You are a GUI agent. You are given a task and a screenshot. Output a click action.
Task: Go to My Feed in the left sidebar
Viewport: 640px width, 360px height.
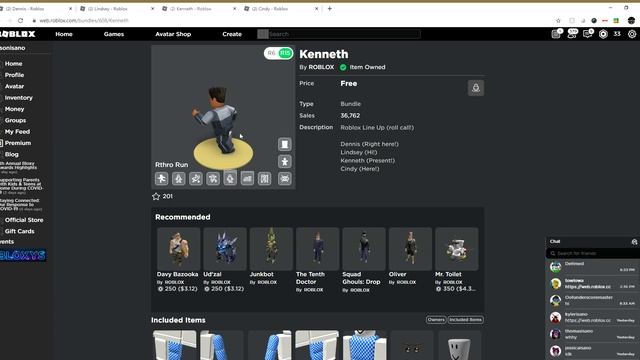(17, 132)
